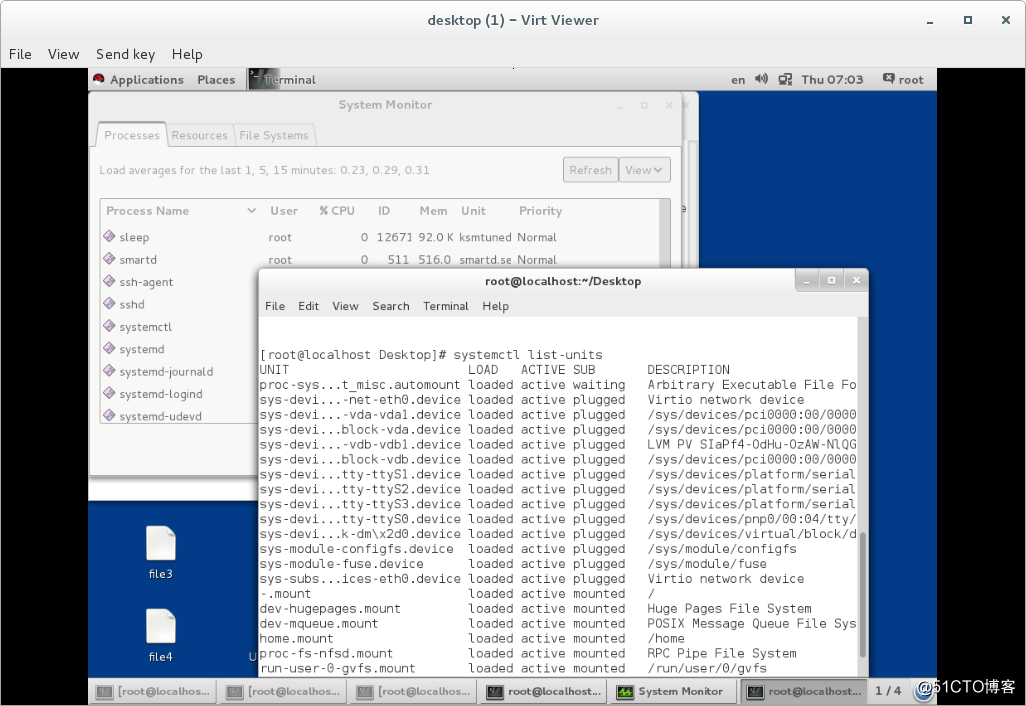Open the View dropdown in System Monitor
1026x706 pixels.
[644, 170]
